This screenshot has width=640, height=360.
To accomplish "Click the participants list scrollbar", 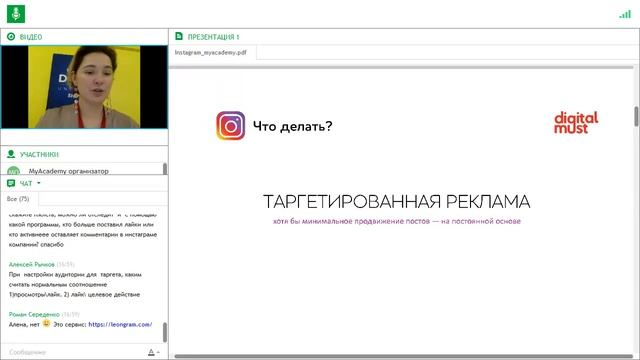I will tap(165, 169).
